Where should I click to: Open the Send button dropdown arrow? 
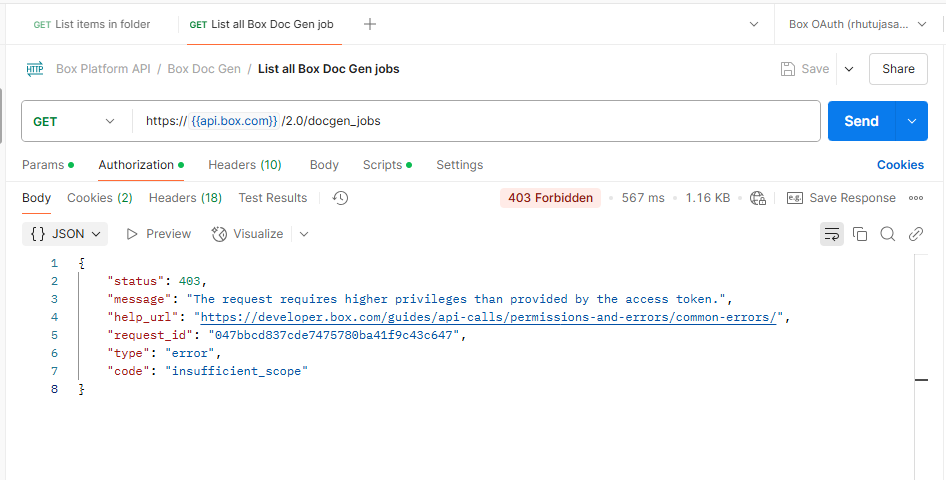pos(912,121)
